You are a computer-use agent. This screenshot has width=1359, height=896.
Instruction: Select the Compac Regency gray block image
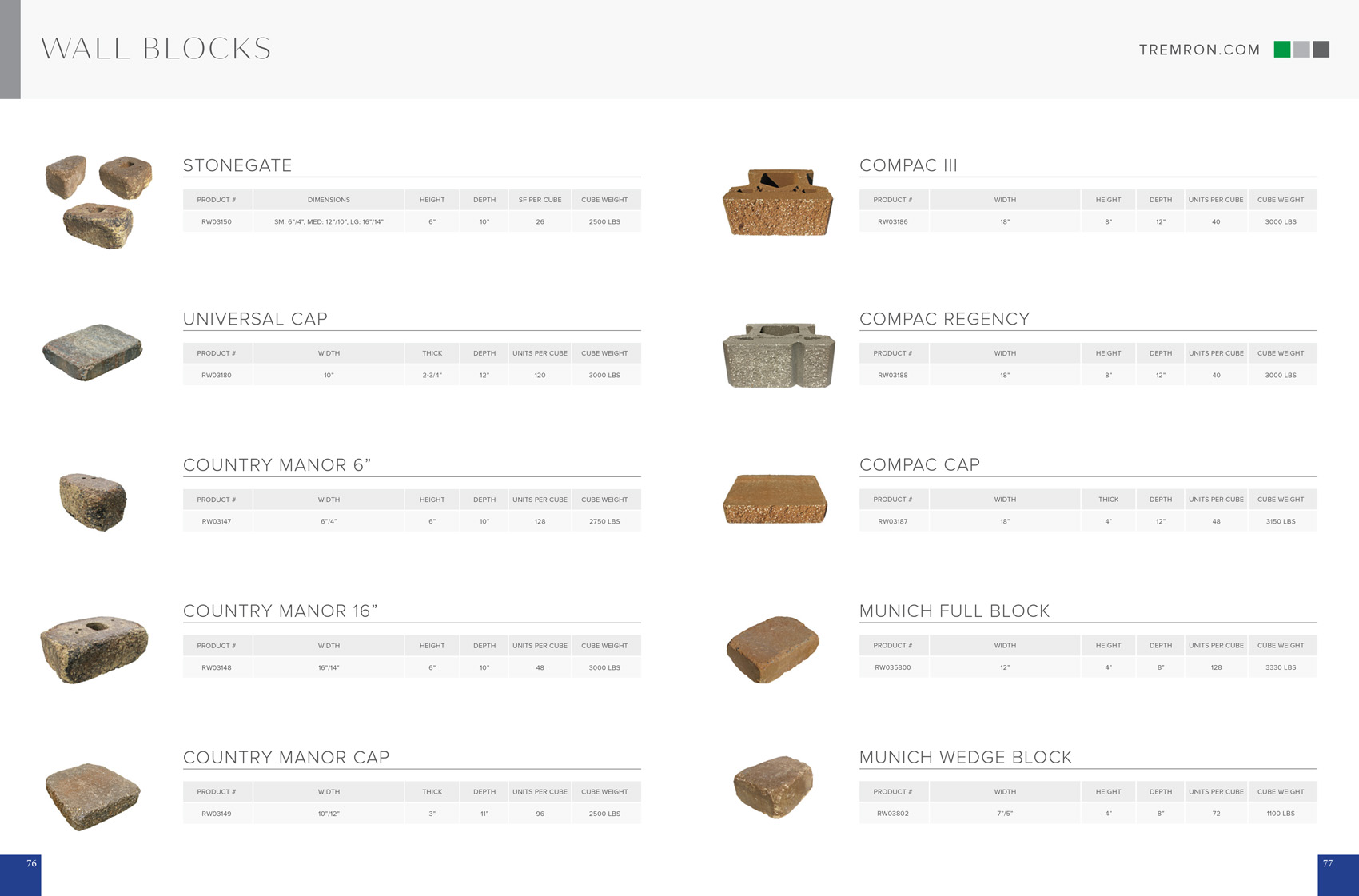pyautogui.click(x=778, y=356)
